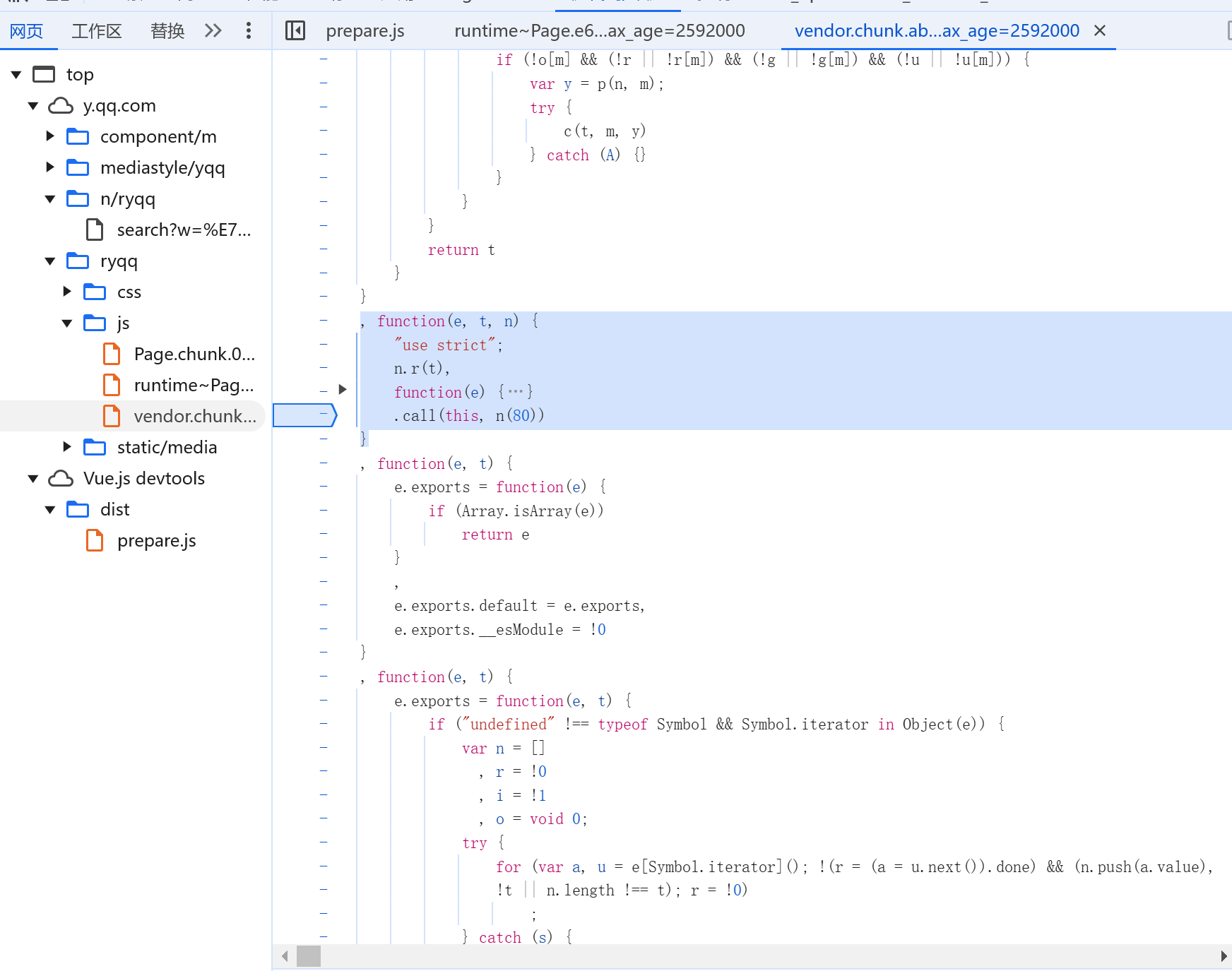Click the top frame icon
The image size is (1232, 971).
tap(44, 74)
